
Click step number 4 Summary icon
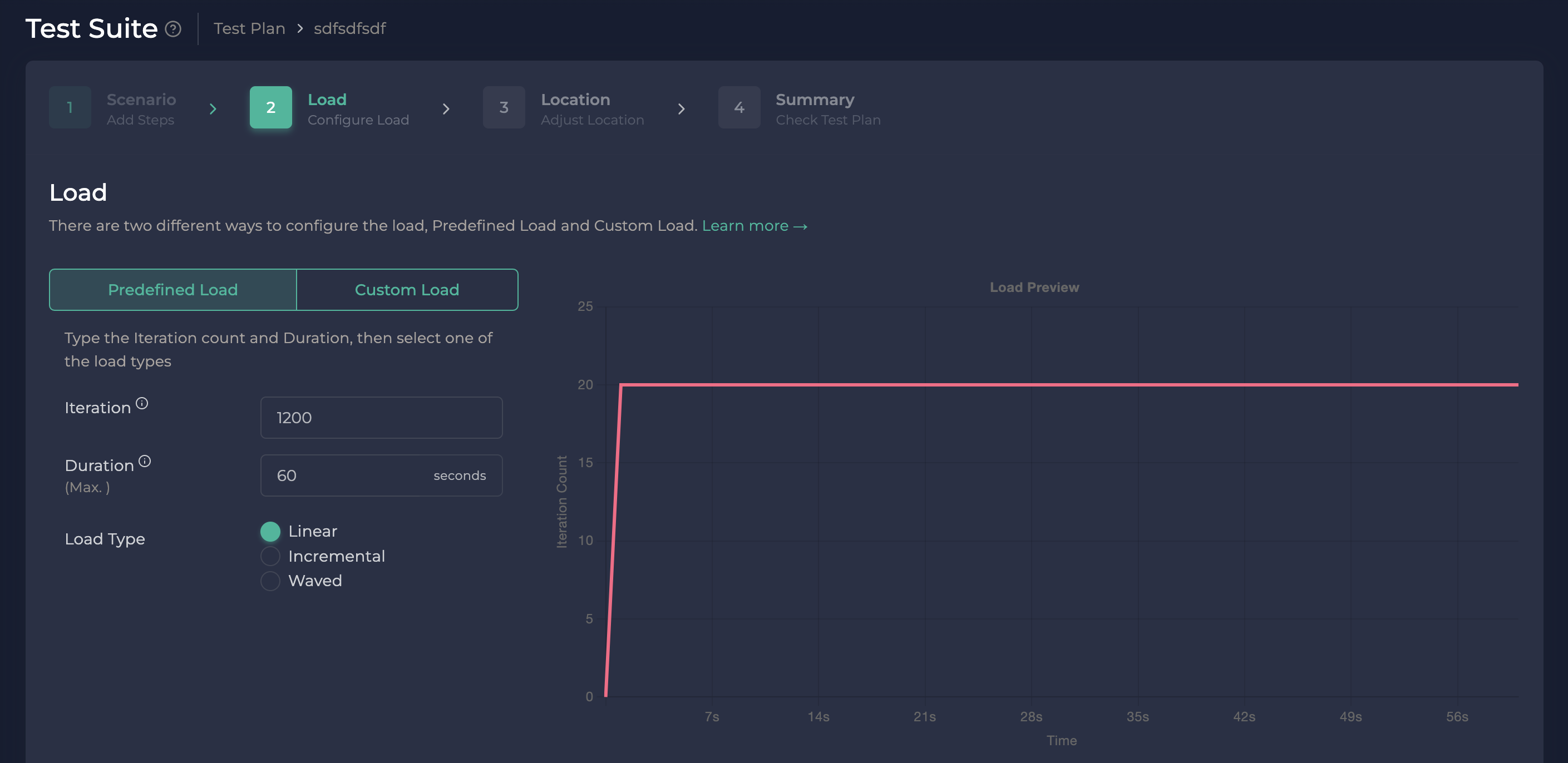[738, 107]
